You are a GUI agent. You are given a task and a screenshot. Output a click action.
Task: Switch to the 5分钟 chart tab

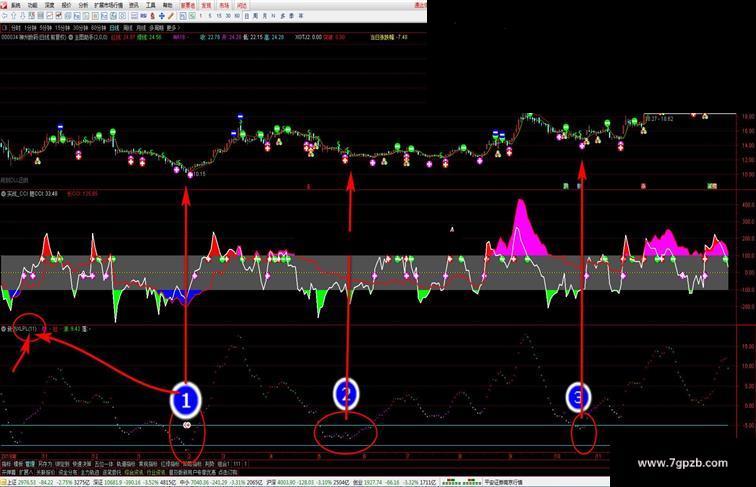(45, 28)
